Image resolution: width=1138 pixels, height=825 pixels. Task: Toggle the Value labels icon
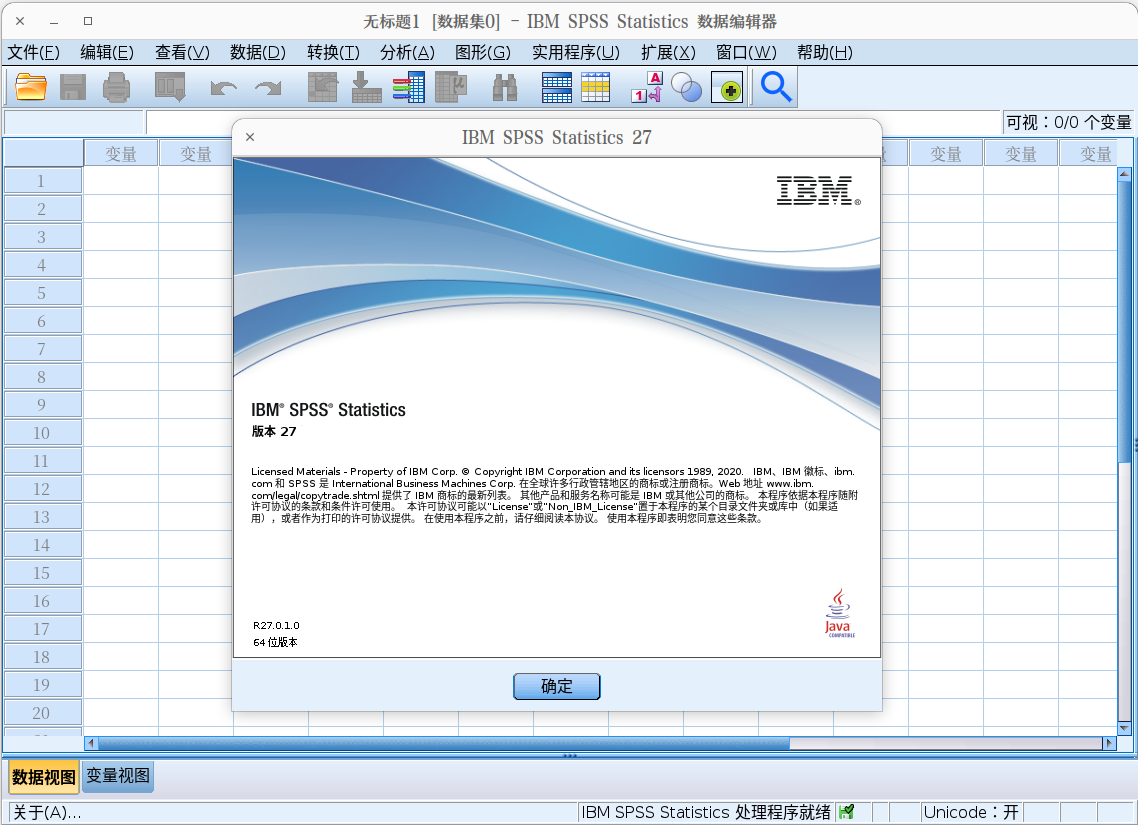647,87
